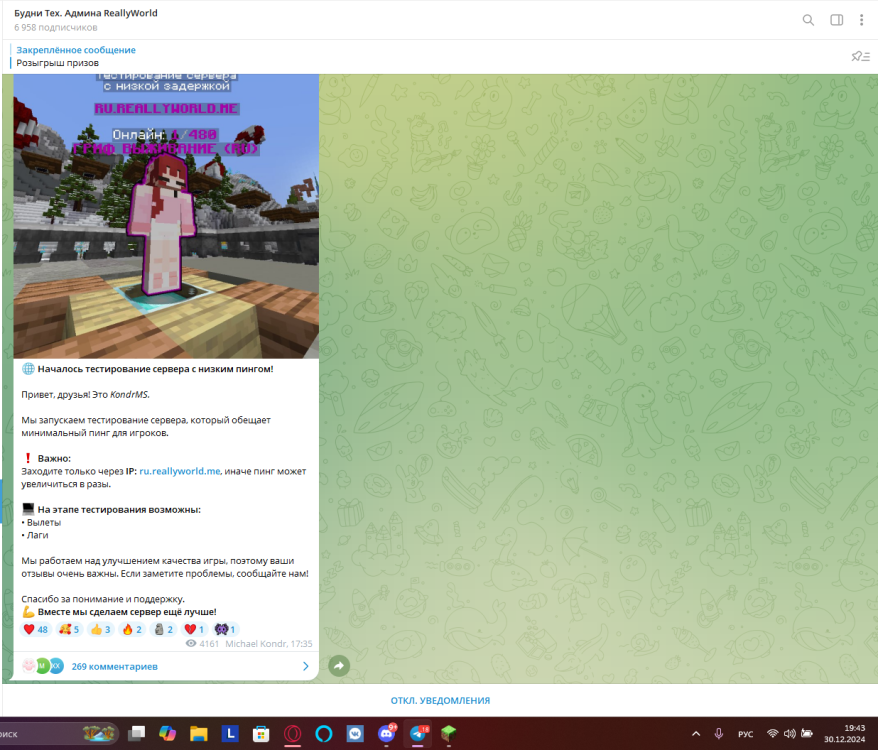The height and width of the screenshot is (750, 878).
Task: Toggle the heart-on-fire reaction with 1
Action: click(x=194, y=630)
